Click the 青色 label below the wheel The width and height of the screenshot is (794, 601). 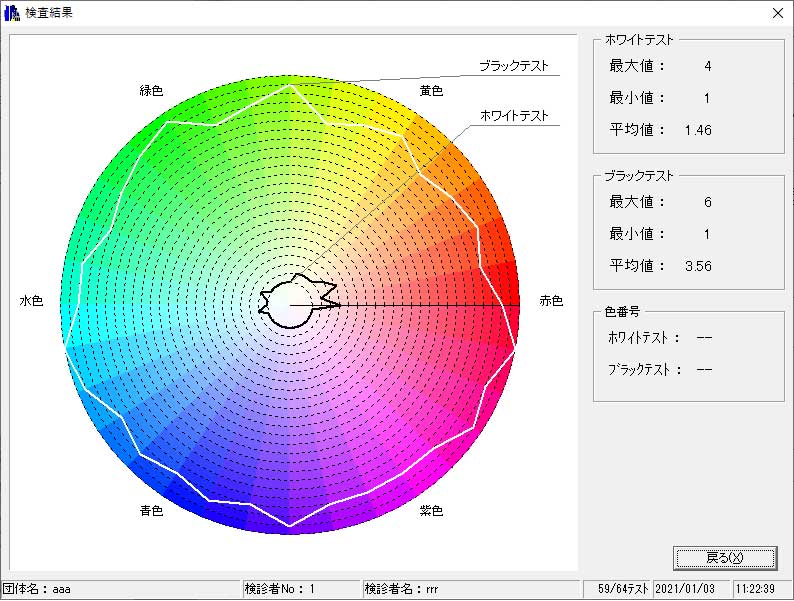click(151, 510)
